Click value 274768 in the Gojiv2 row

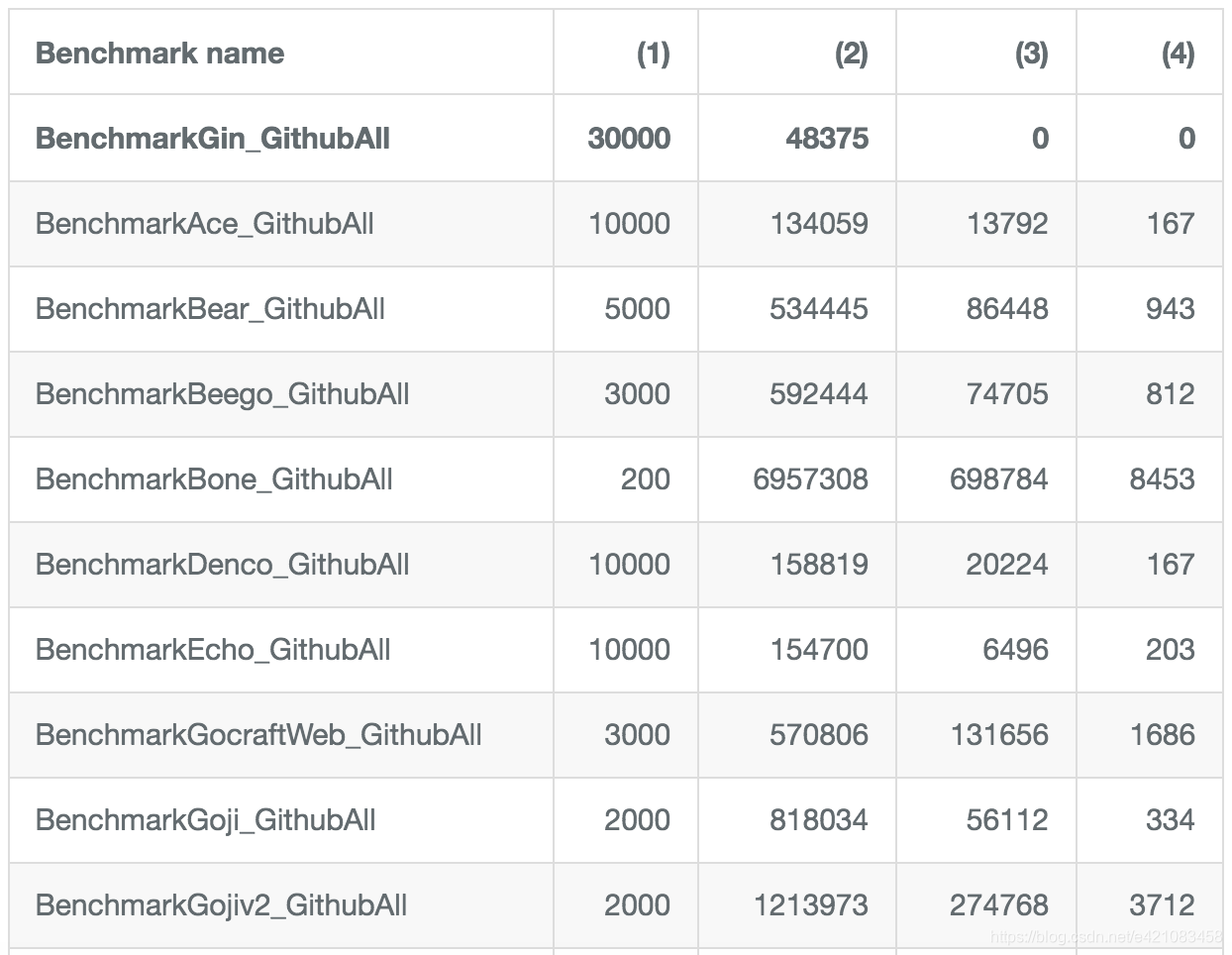[x=999, y=905]
